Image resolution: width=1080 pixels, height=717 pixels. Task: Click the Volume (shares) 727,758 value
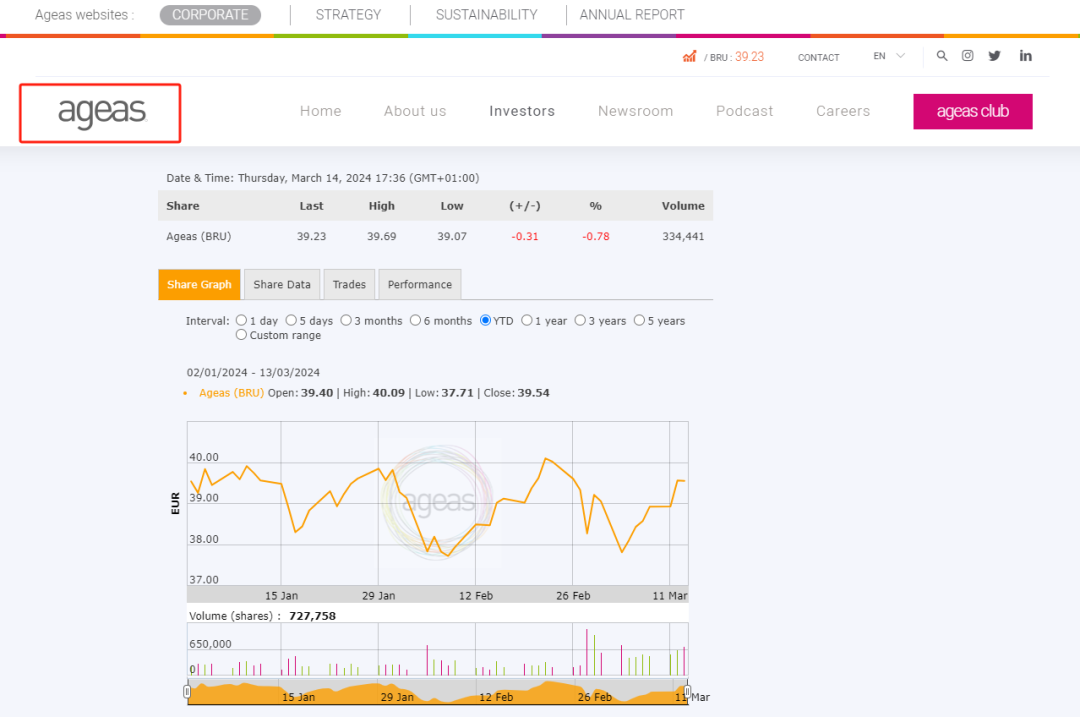point(313,616)
